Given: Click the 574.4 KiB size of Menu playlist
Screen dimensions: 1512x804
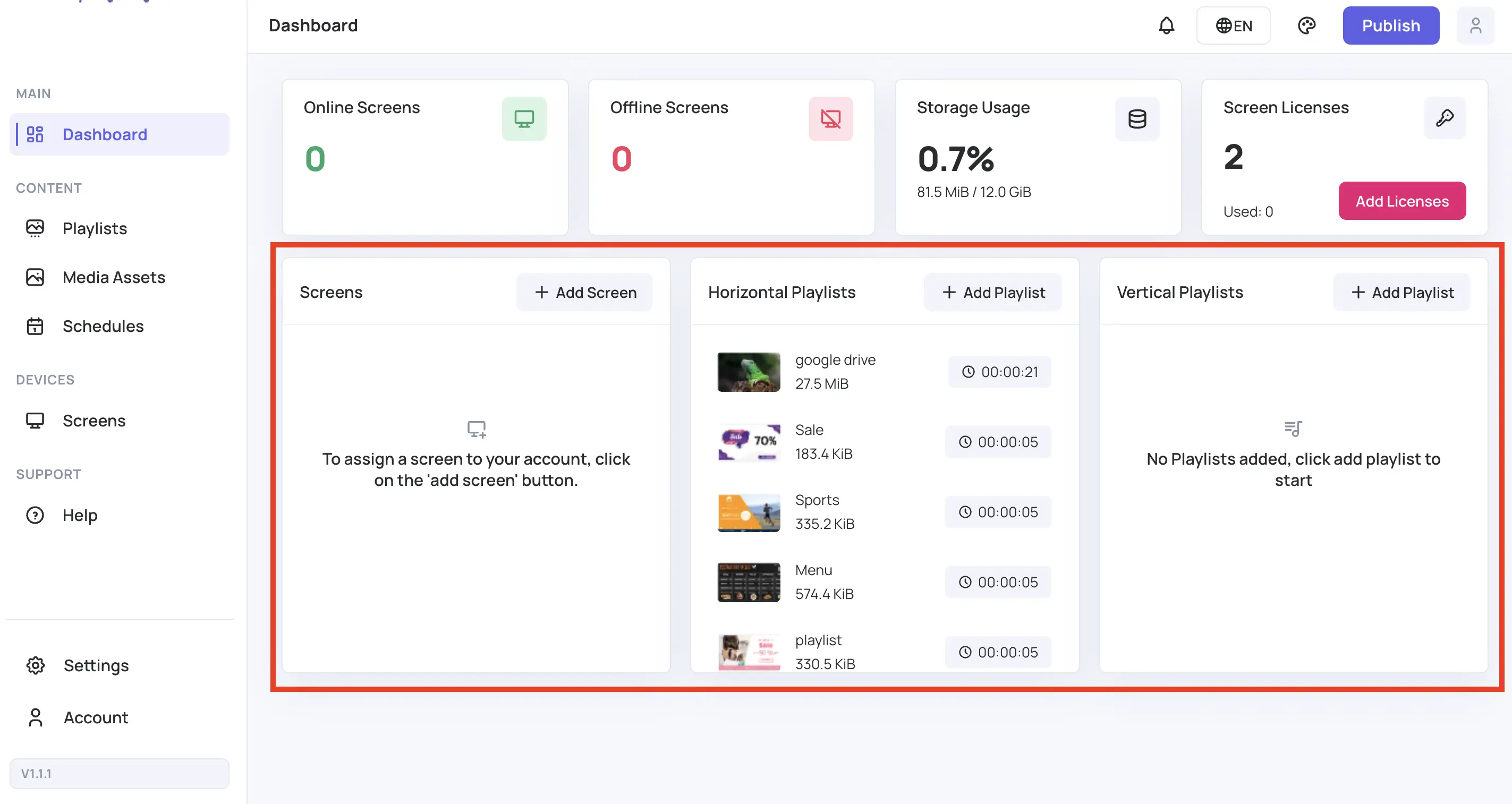Looking at the screenshot, I should [x=824, y=594].
